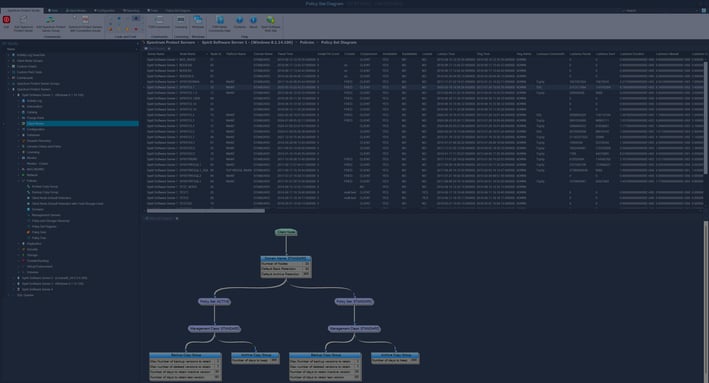Select Activity Log Searches in the tree
The image size is (709, 383).
pos(31,55)
